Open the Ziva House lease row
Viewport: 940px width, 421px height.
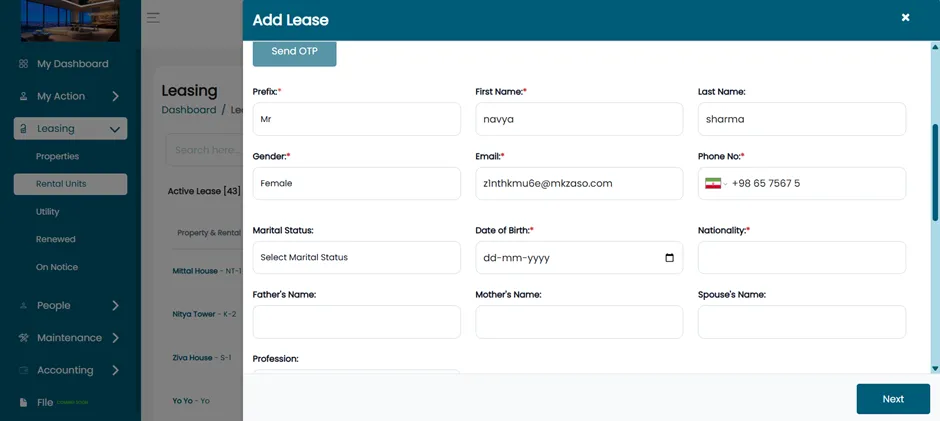click(x=201, y=357)
